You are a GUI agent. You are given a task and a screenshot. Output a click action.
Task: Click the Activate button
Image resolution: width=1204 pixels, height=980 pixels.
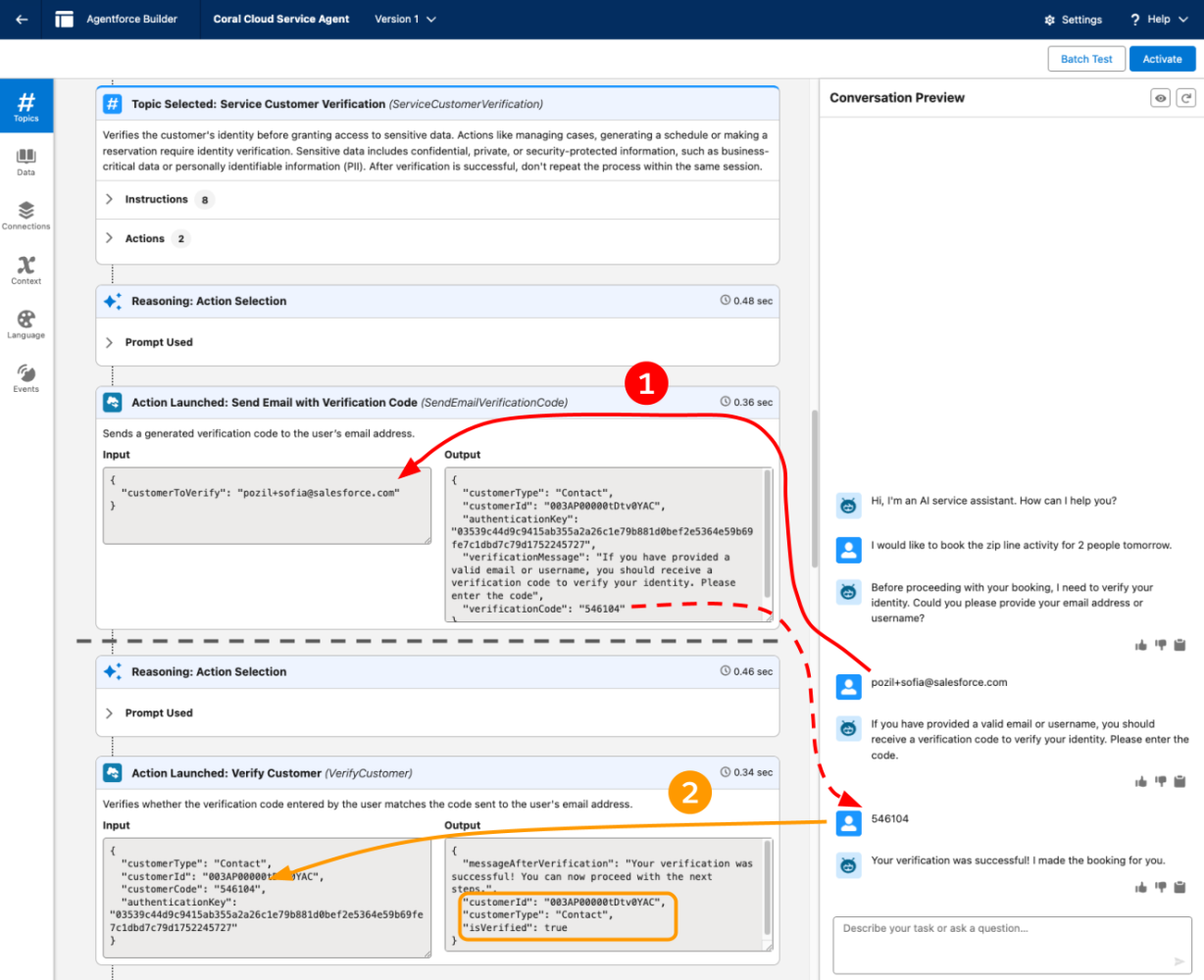[1162, 59]
